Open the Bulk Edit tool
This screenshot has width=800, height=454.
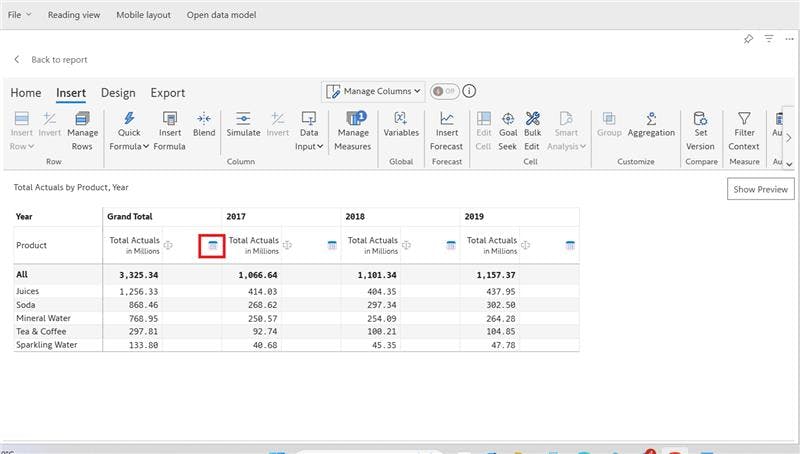[x=532, y=119]
